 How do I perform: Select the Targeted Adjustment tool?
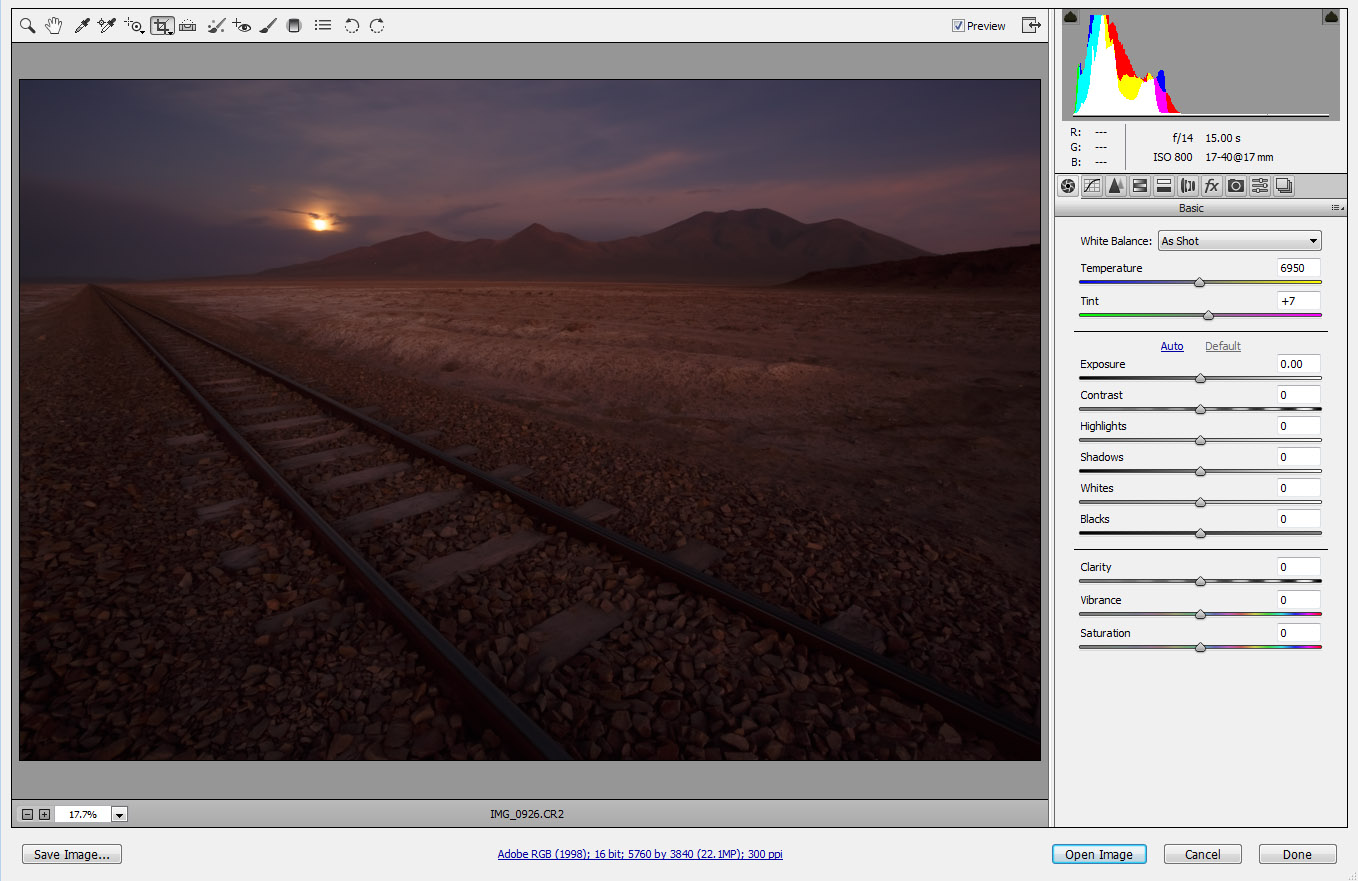135,26
